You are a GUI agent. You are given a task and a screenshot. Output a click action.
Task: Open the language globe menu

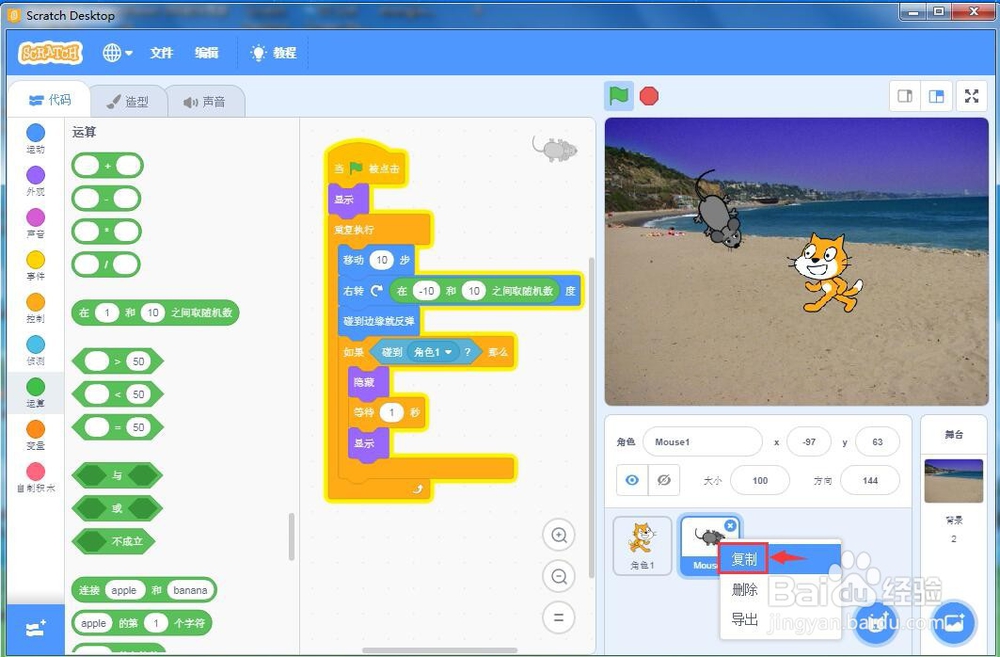pos(117,53)
